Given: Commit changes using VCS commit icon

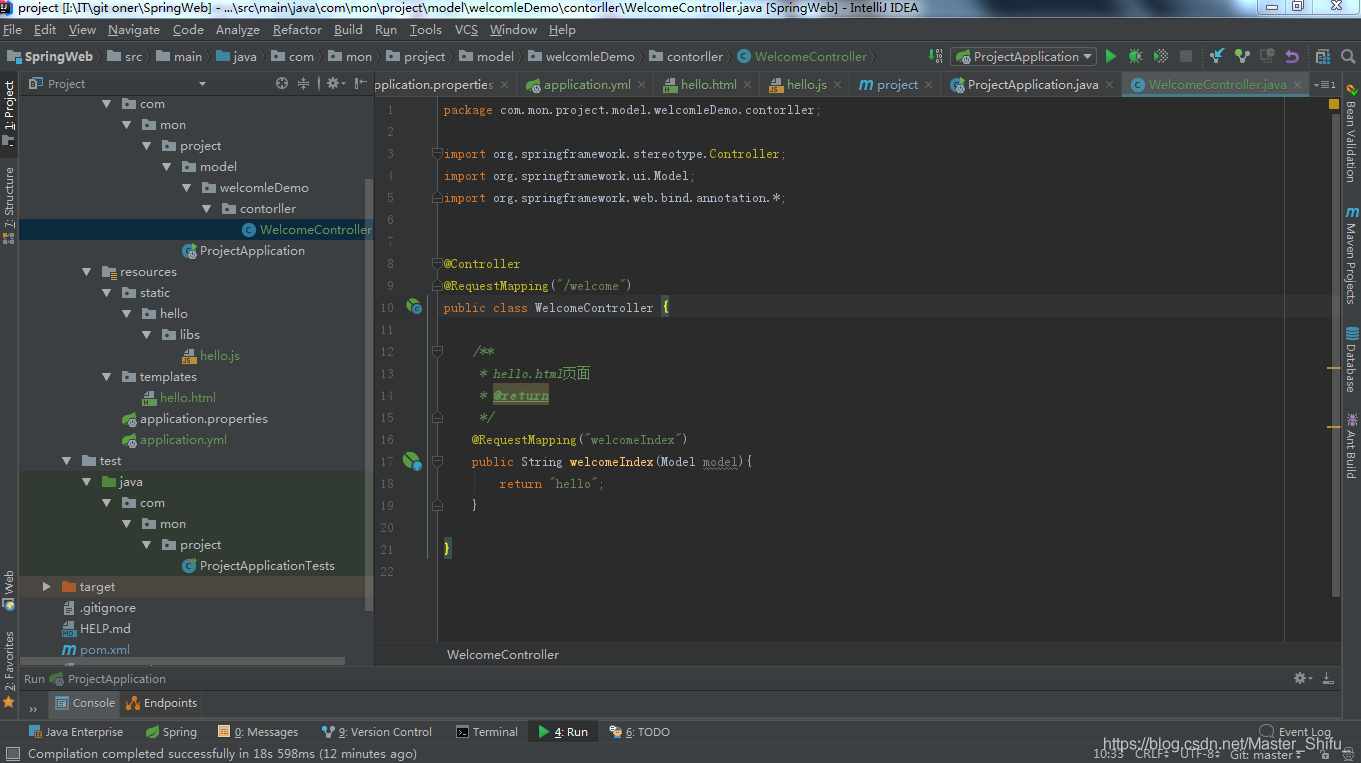Looking at the screenshot, I should pos(1241,57).
